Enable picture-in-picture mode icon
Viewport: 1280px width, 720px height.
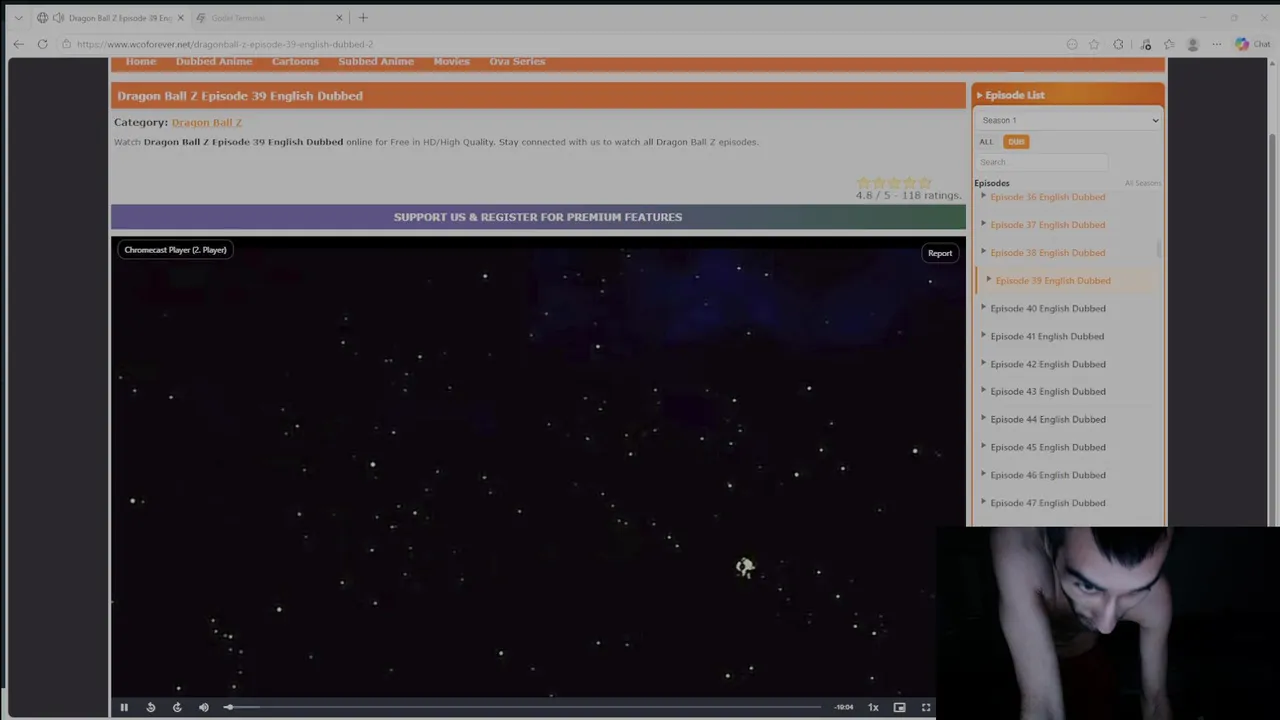point(899,707)
